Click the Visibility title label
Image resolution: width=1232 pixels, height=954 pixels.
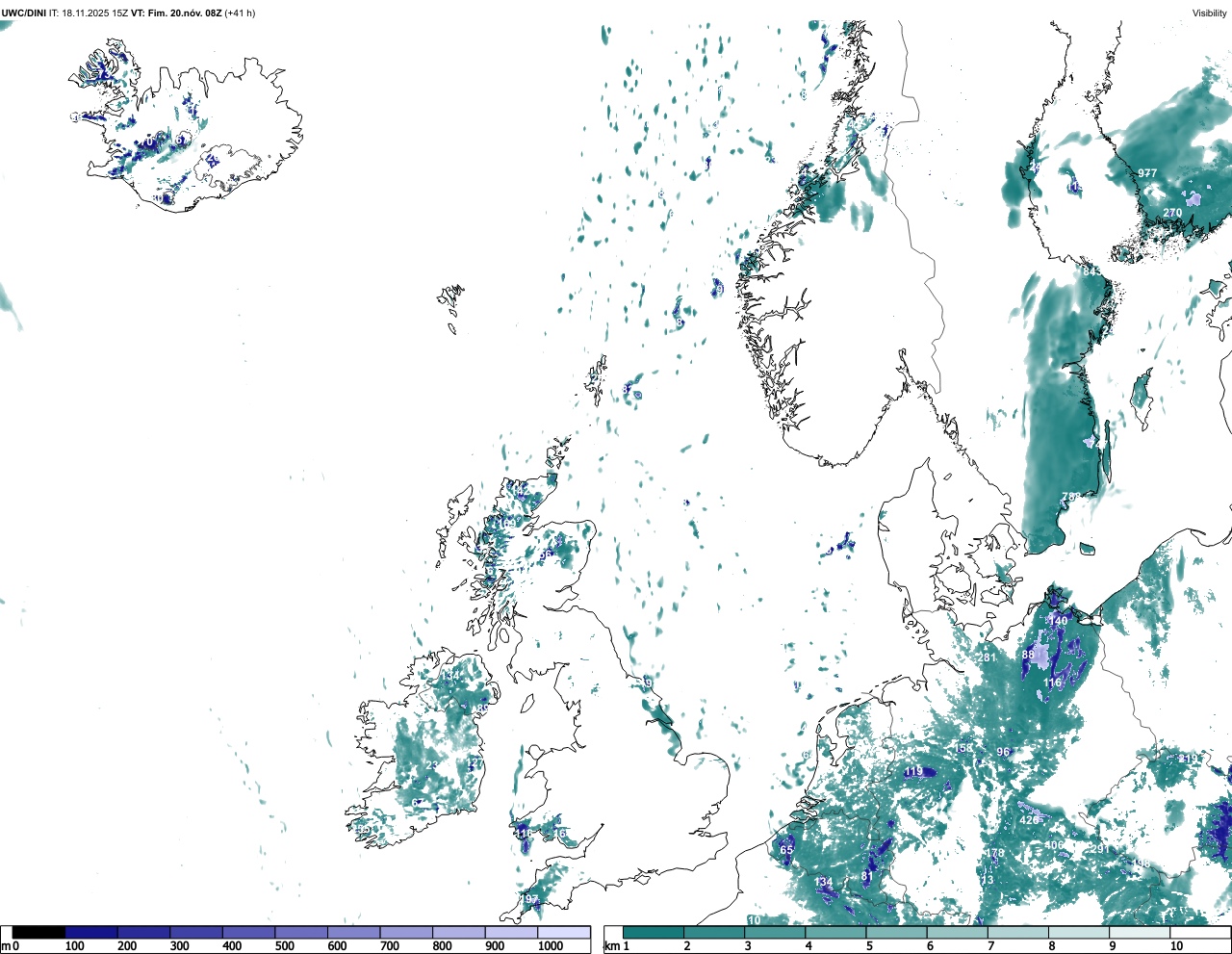coord(1210,13)
